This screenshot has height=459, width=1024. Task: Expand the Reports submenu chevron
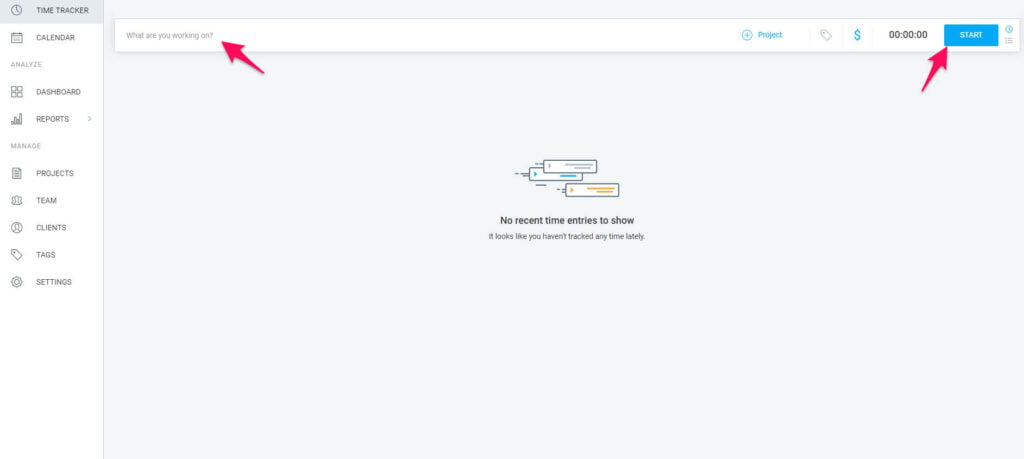pos(89,119)
